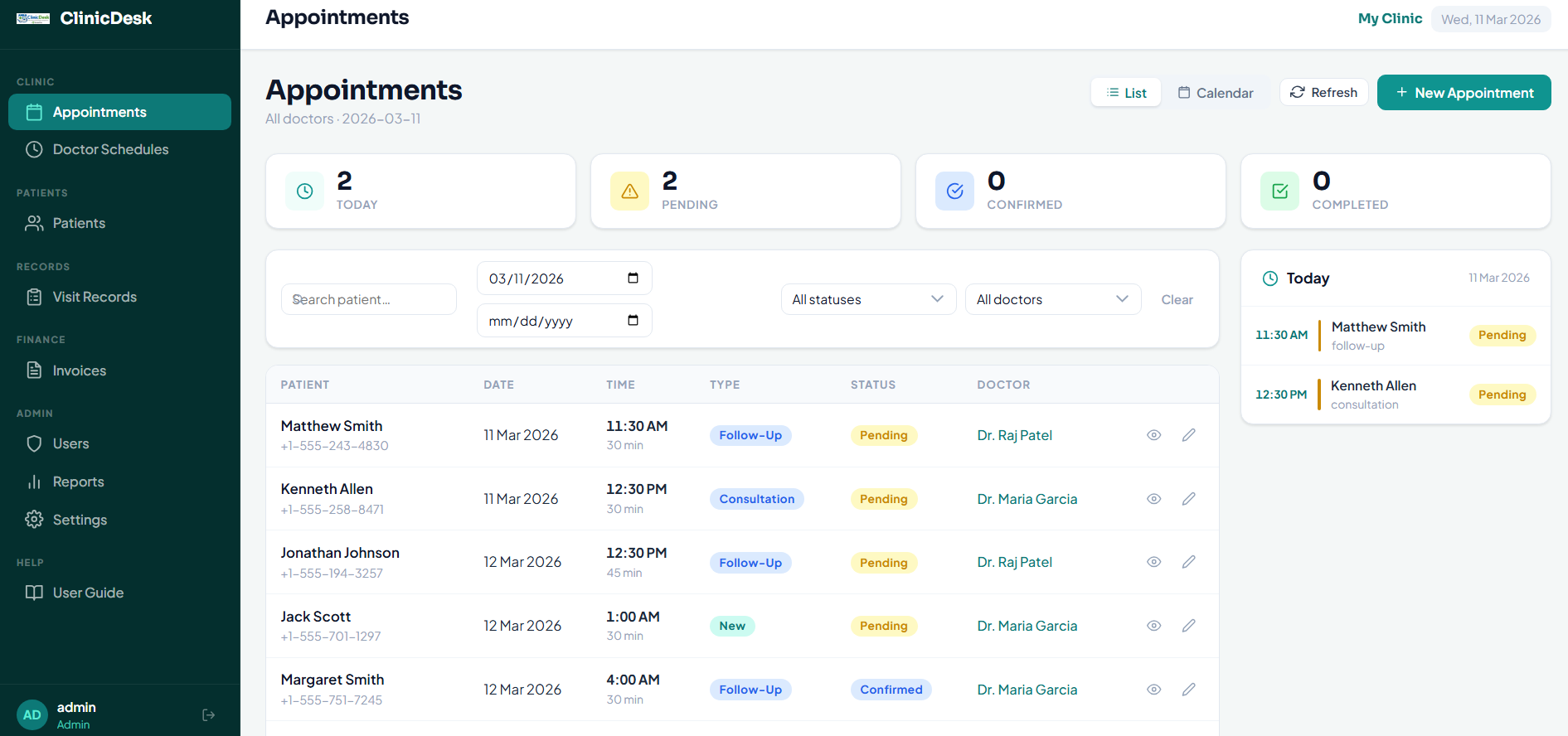Screen dimensions: 1568x736
Task: Open Invoices from the sidebar
Action: pyautogui.click(x=80, y=370)
